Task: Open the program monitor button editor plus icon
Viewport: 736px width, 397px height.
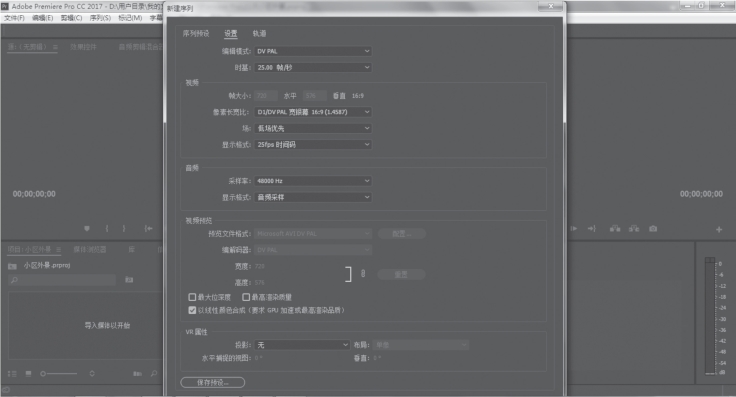Action: 719,229
